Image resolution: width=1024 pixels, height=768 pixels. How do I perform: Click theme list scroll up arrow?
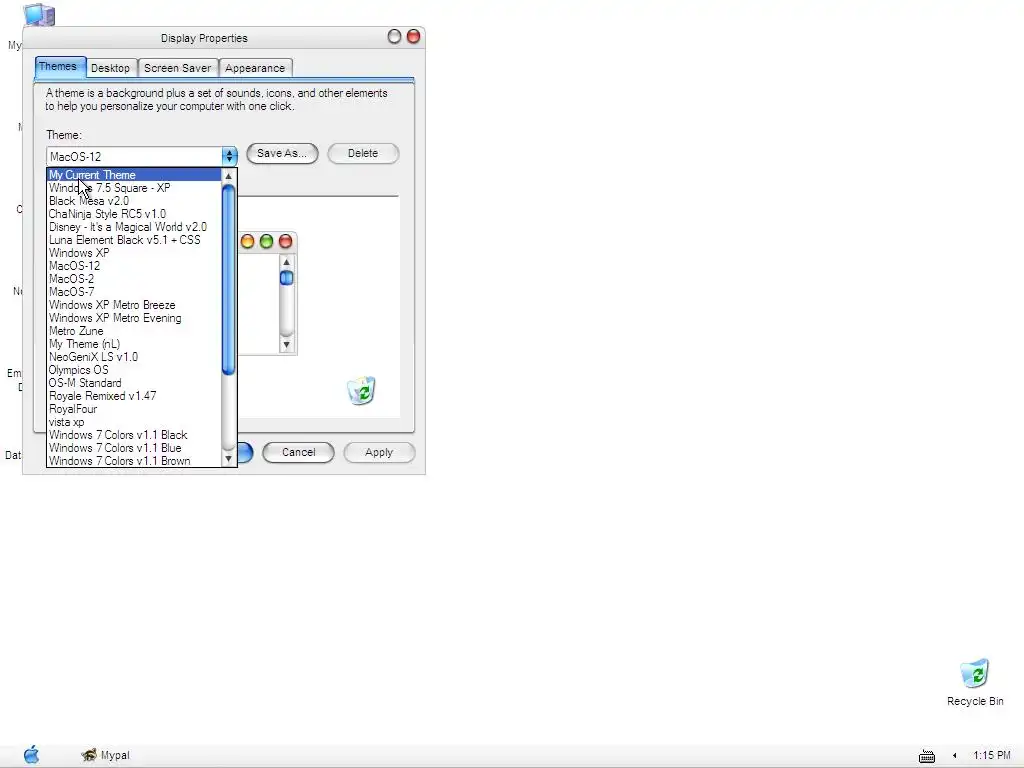point(229,176)
